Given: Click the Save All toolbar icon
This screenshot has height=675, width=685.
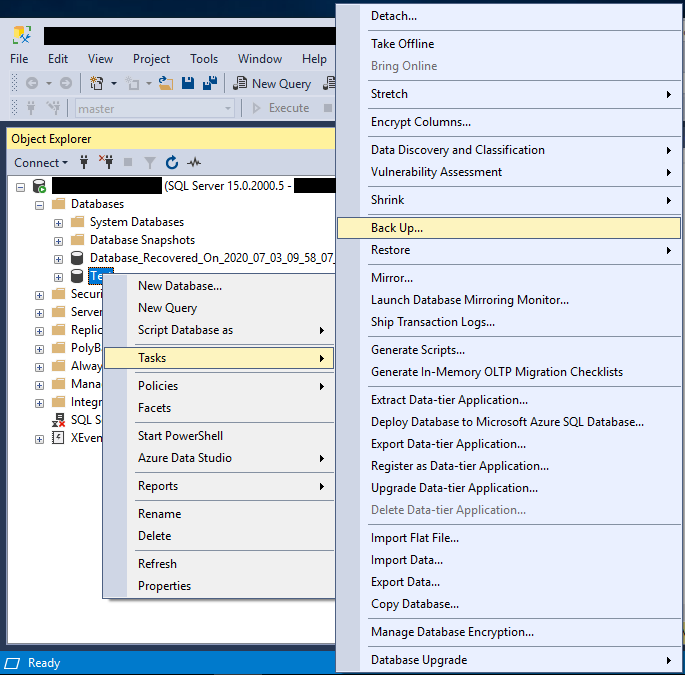Looking at the screenshot, I should pyautogui.click(x=210, y=84).
